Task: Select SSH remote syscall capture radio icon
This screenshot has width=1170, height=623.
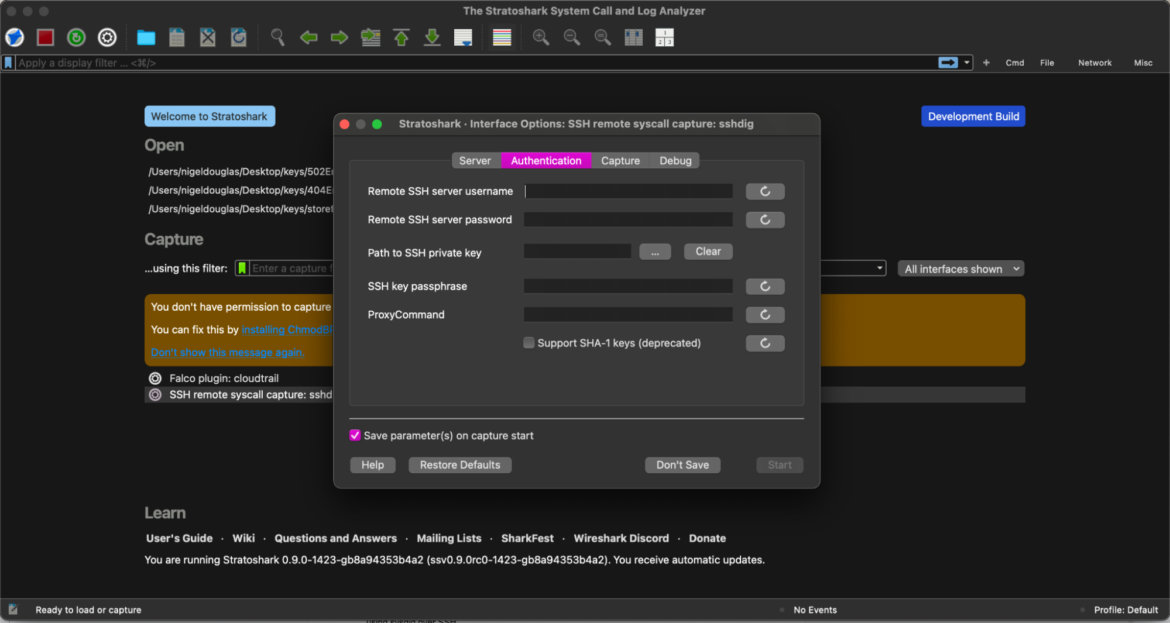Action: tap(155, 395)
